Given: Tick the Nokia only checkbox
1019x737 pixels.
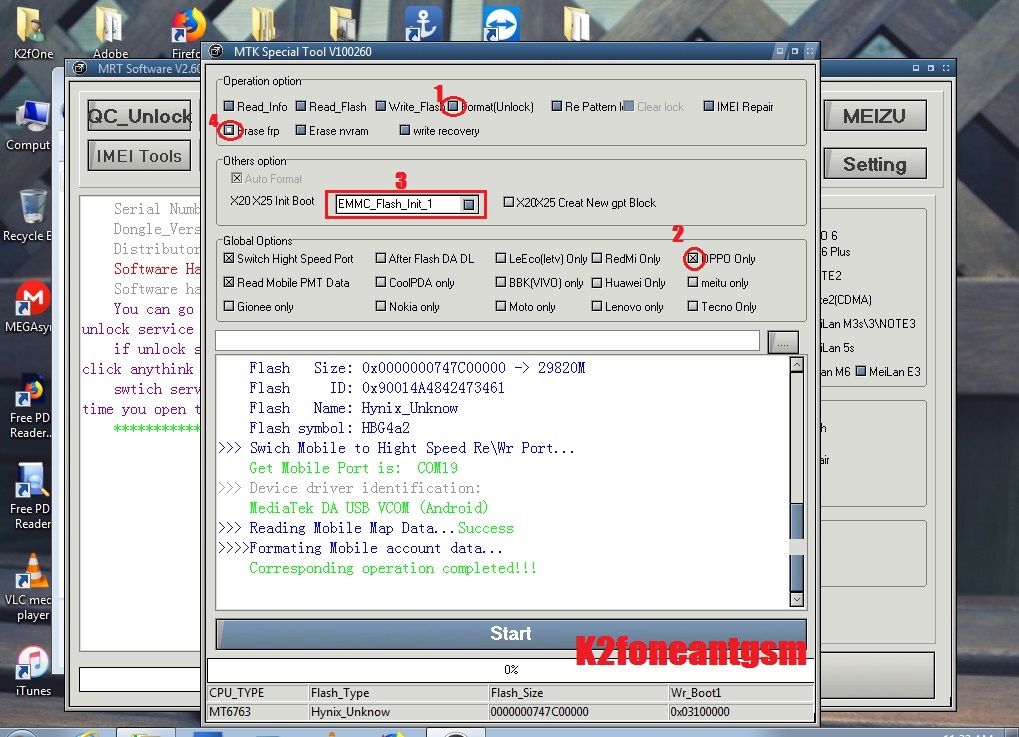Looking at the screenshot, I should pos(381,306).
